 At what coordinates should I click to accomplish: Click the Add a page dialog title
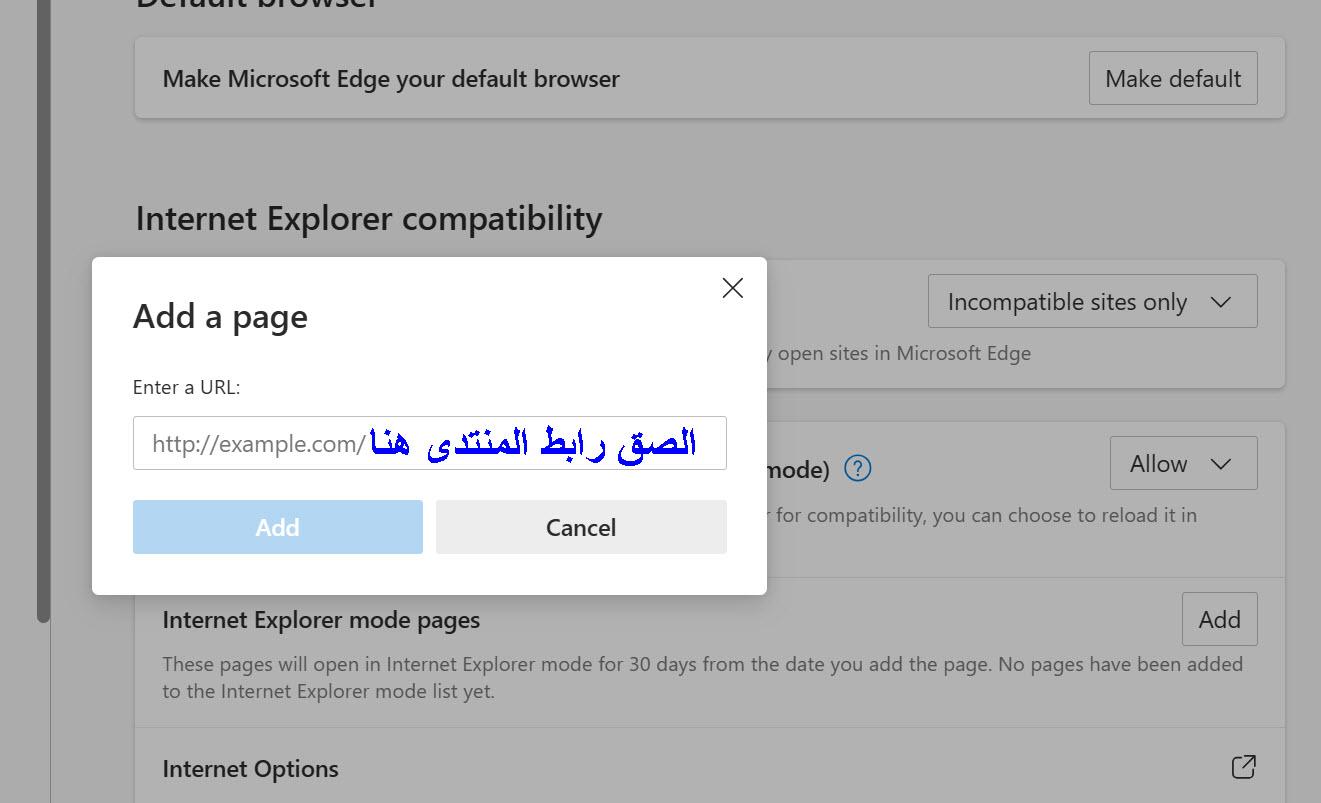(x=220, y=317)
